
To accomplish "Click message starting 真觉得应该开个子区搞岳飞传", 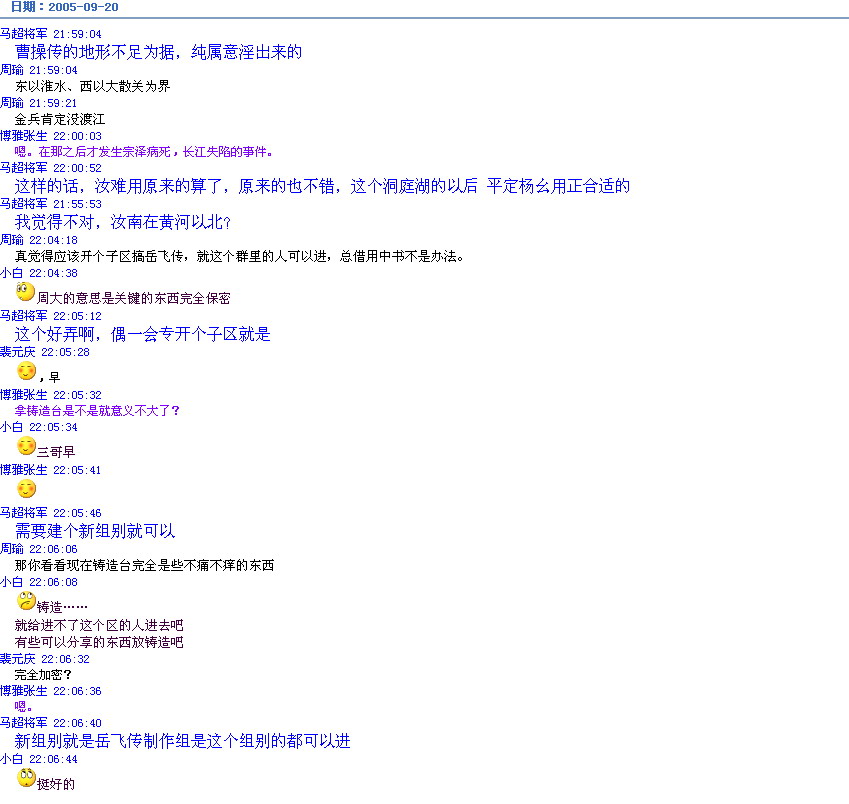I will point(239,257).
